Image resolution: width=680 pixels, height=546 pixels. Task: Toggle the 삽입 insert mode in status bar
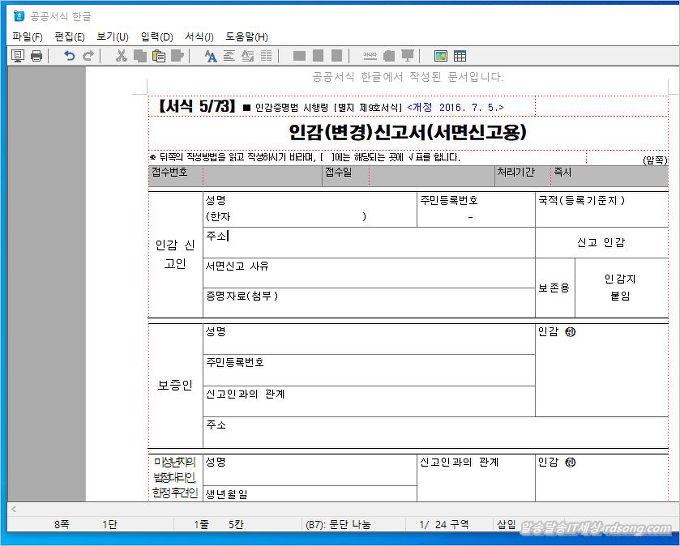pyautogui.click(x=506, y=525)
